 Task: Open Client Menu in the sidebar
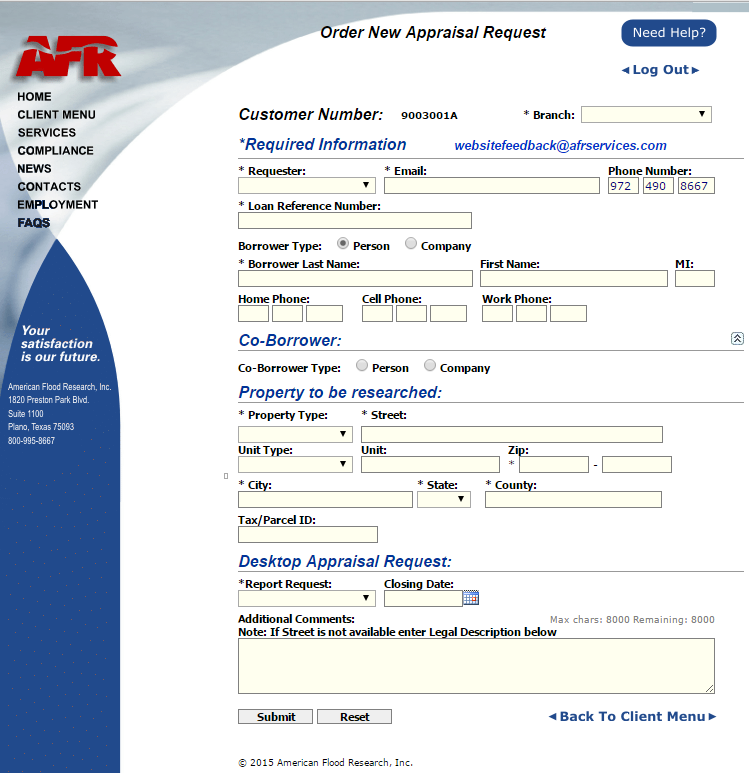[x=56, y=115]
